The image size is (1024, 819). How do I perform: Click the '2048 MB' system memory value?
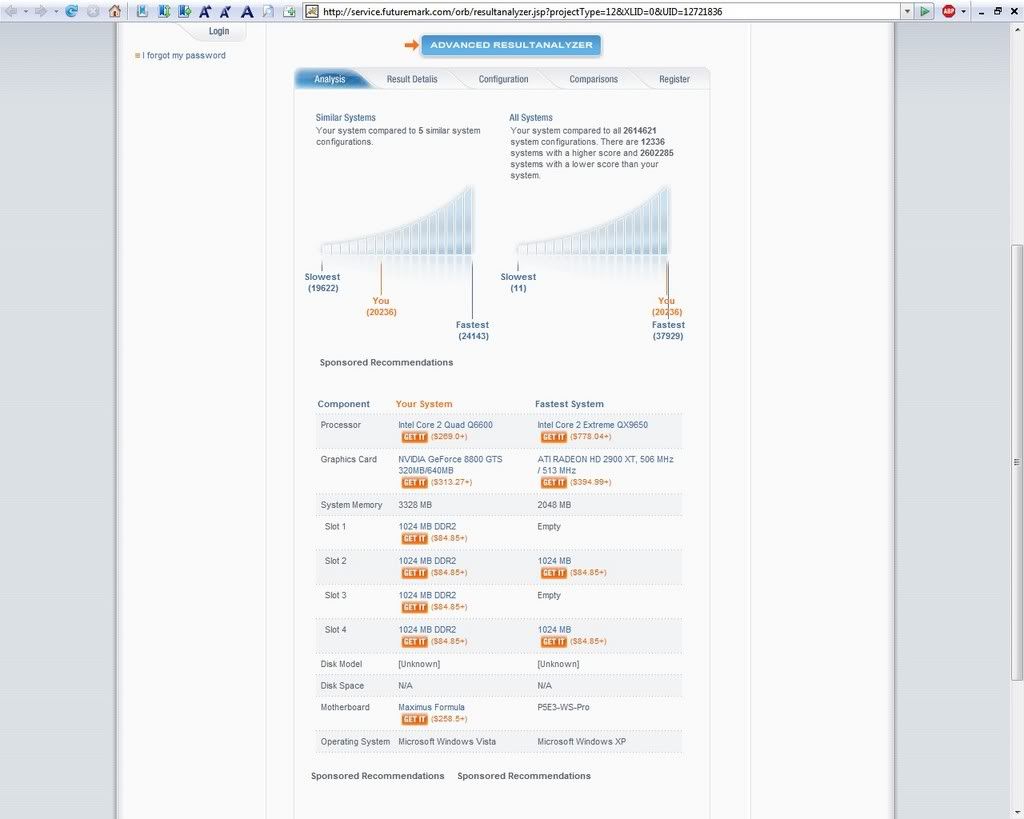coord(554,505)
